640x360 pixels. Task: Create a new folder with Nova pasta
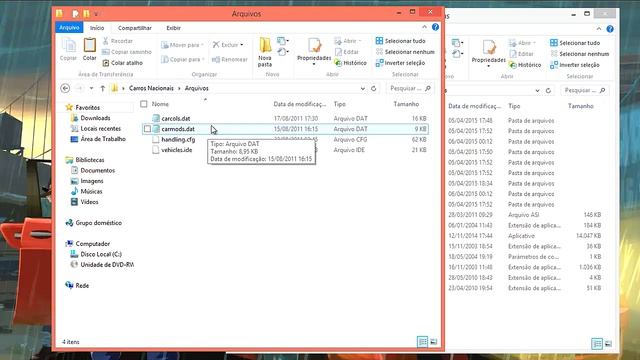click(265, 52)
